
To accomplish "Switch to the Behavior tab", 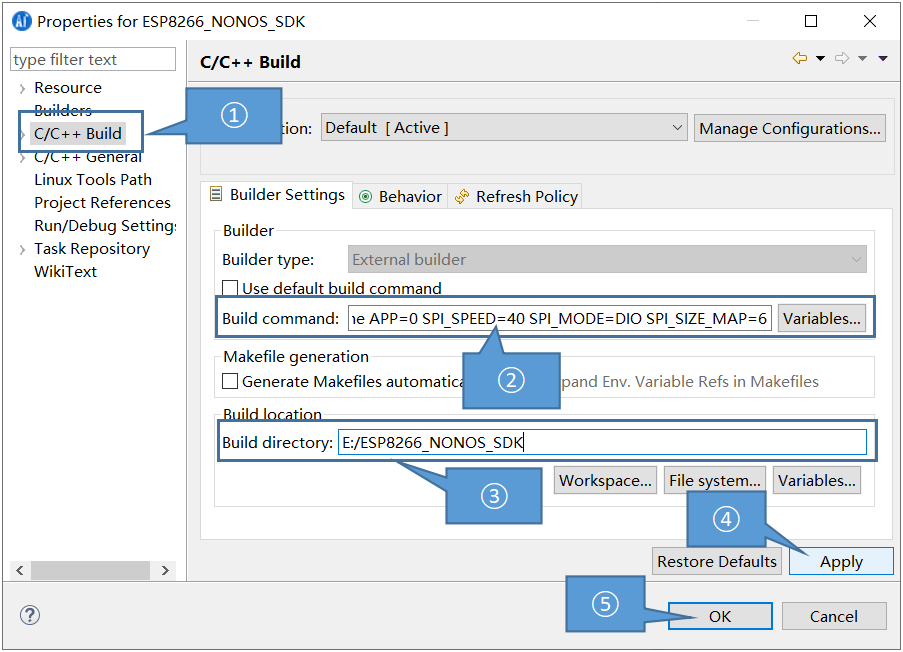I will click(x=400, y=197).
